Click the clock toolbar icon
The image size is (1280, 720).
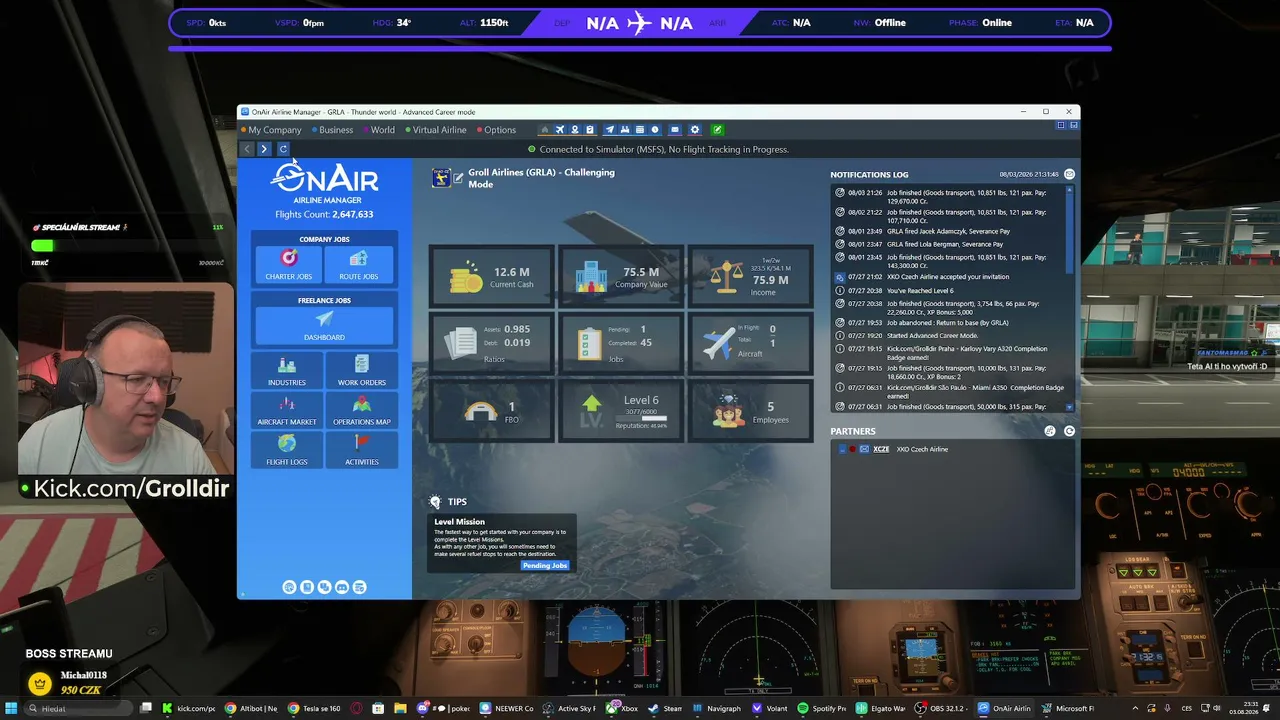pos(655,130)
